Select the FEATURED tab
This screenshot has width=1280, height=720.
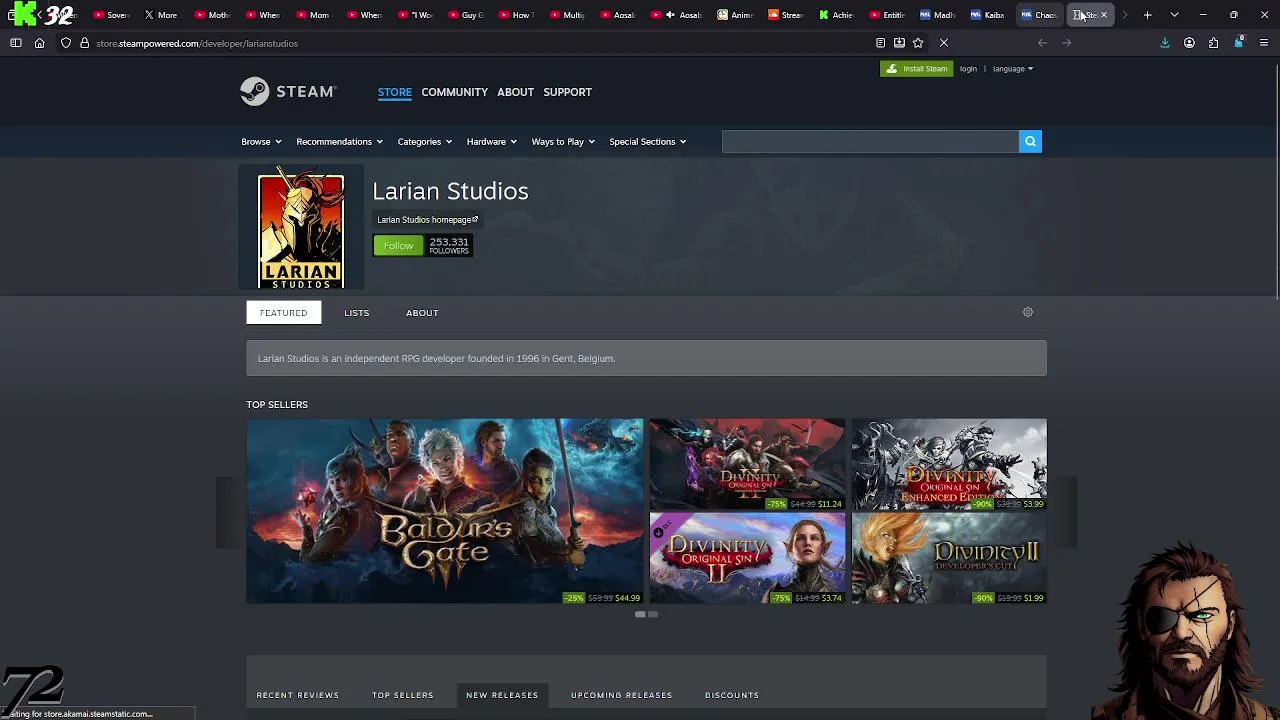(284, 313)
